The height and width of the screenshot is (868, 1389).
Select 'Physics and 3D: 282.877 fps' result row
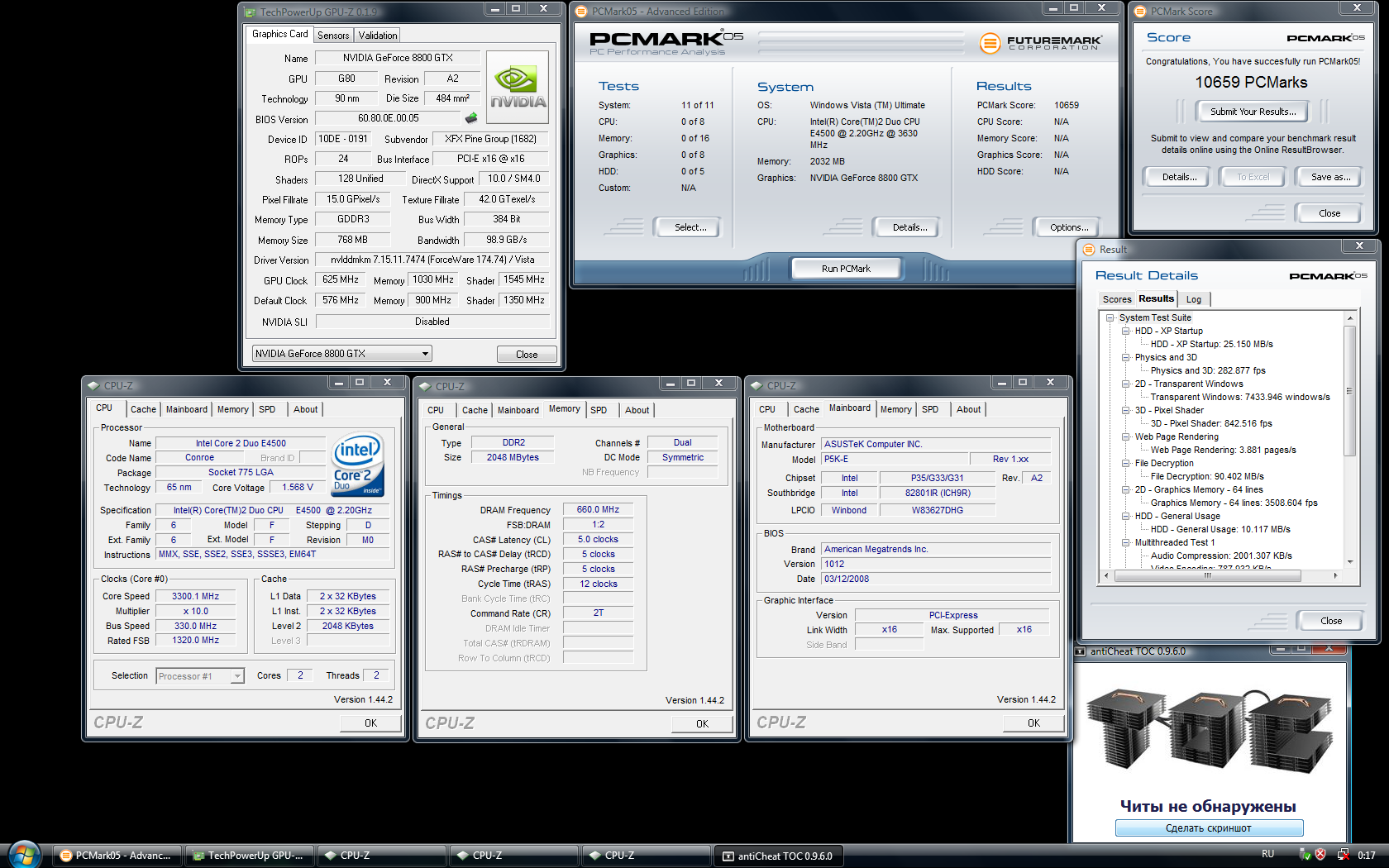[1208, 370]
